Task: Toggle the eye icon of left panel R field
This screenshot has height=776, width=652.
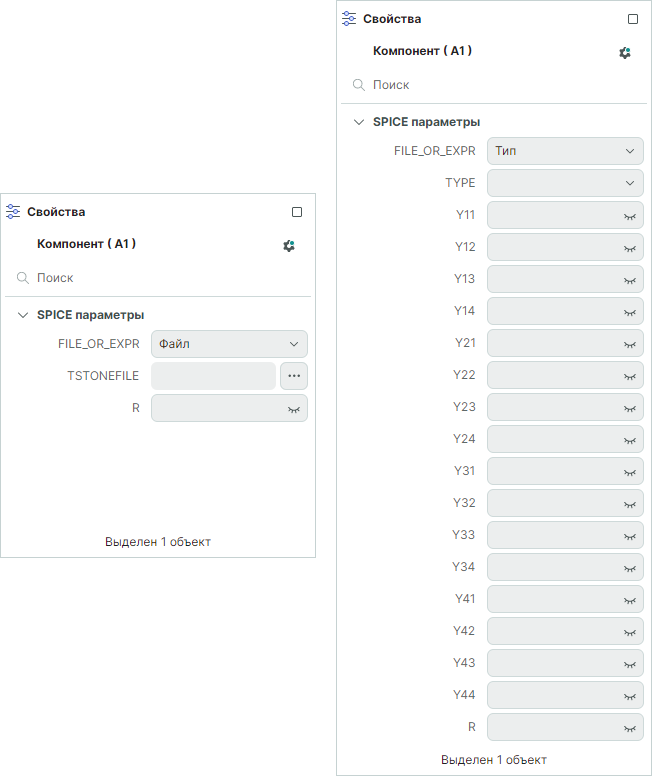Action: 294,409
